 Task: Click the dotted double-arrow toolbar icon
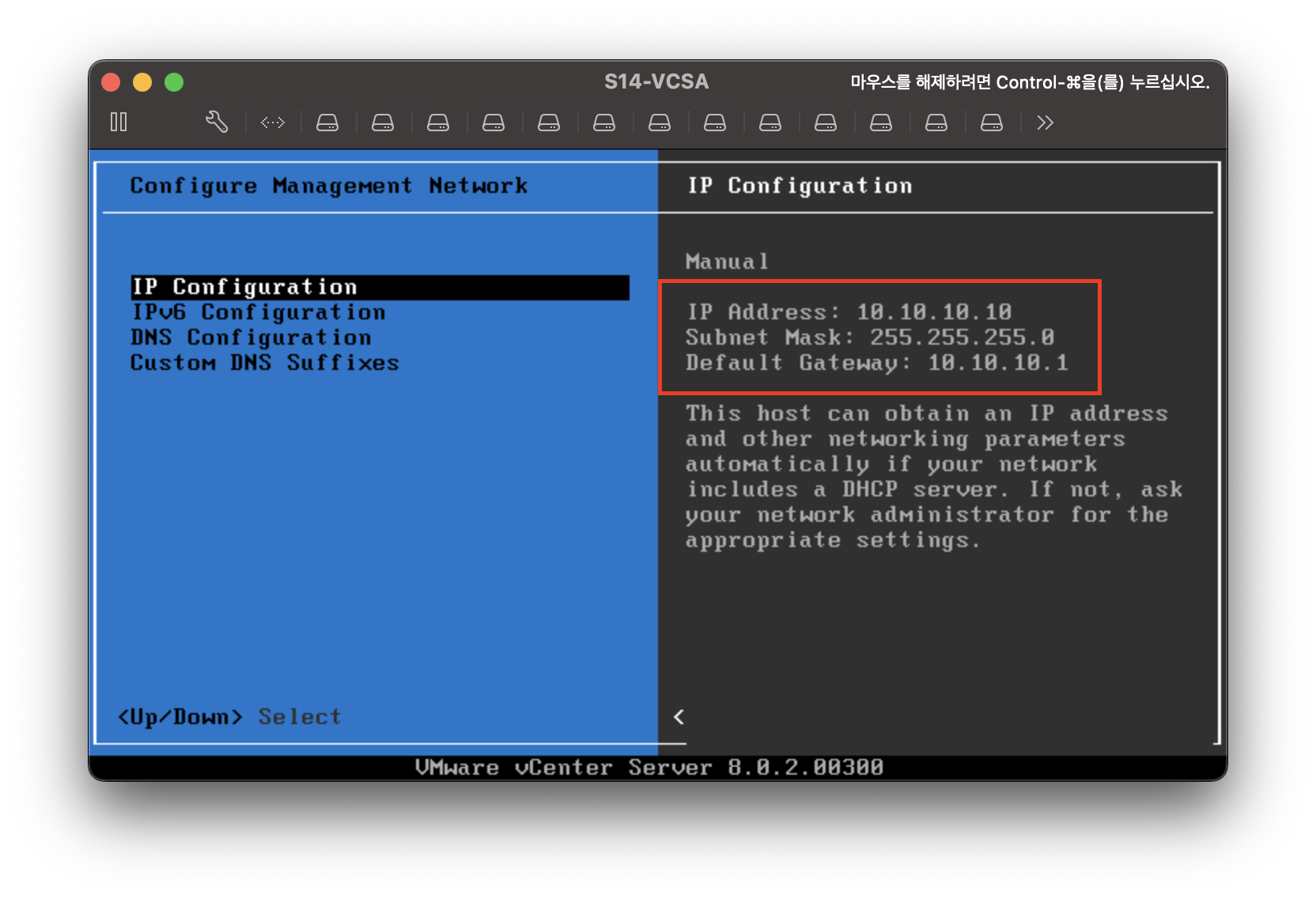point(273,123)
